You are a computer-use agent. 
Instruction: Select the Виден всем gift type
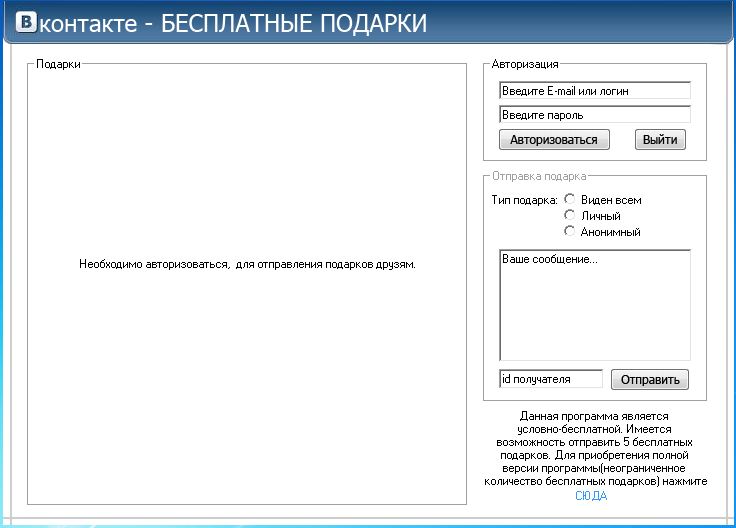pos(569,199)
